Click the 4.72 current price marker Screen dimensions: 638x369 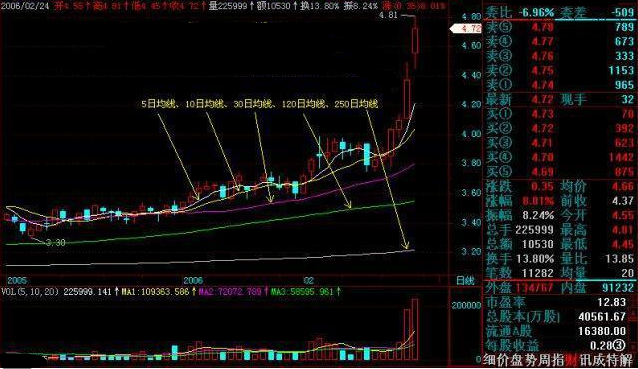466,28
